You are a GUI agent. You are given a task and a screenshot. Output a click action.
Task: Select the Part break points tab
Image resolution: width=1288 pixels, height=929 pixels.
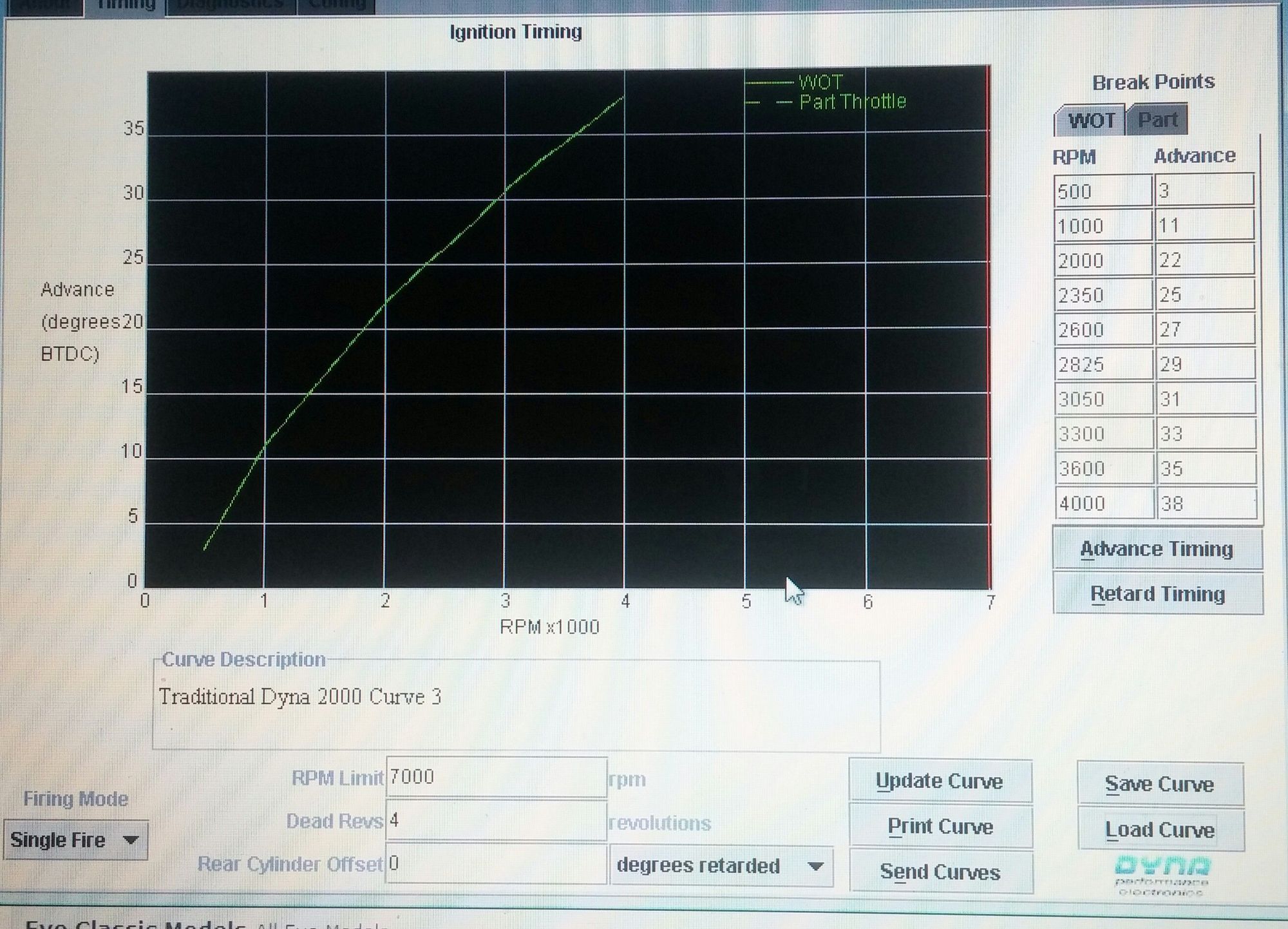pyautogui.click(x=1157, y=120)
